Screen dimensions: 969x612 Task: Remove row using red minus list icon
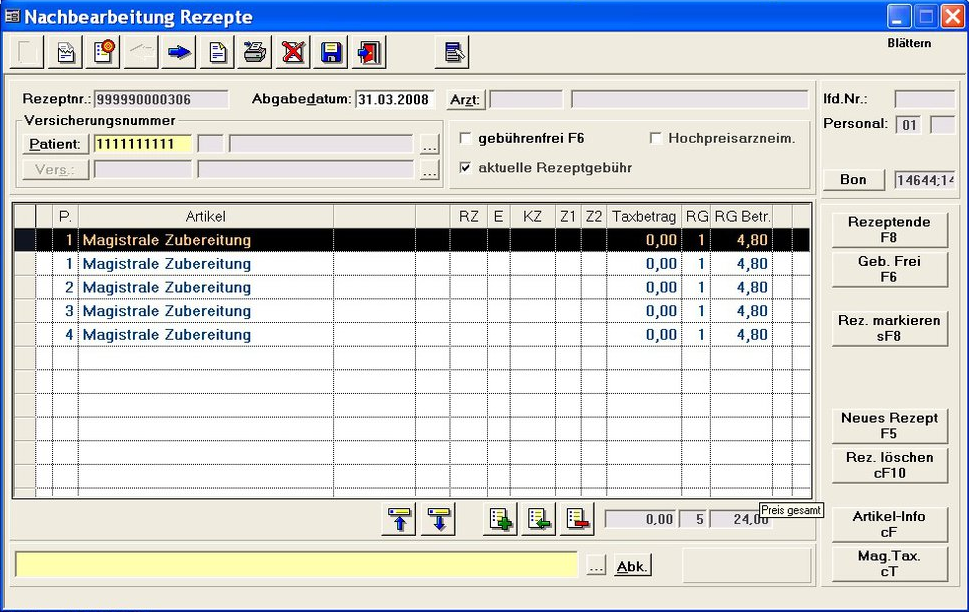pyautogui.click(x=577, y=520)
